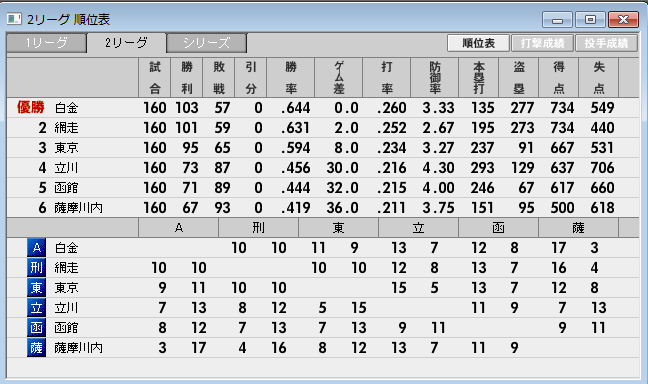
Task: Show the 順位表 standings view
Action: [x=478, y=43]
